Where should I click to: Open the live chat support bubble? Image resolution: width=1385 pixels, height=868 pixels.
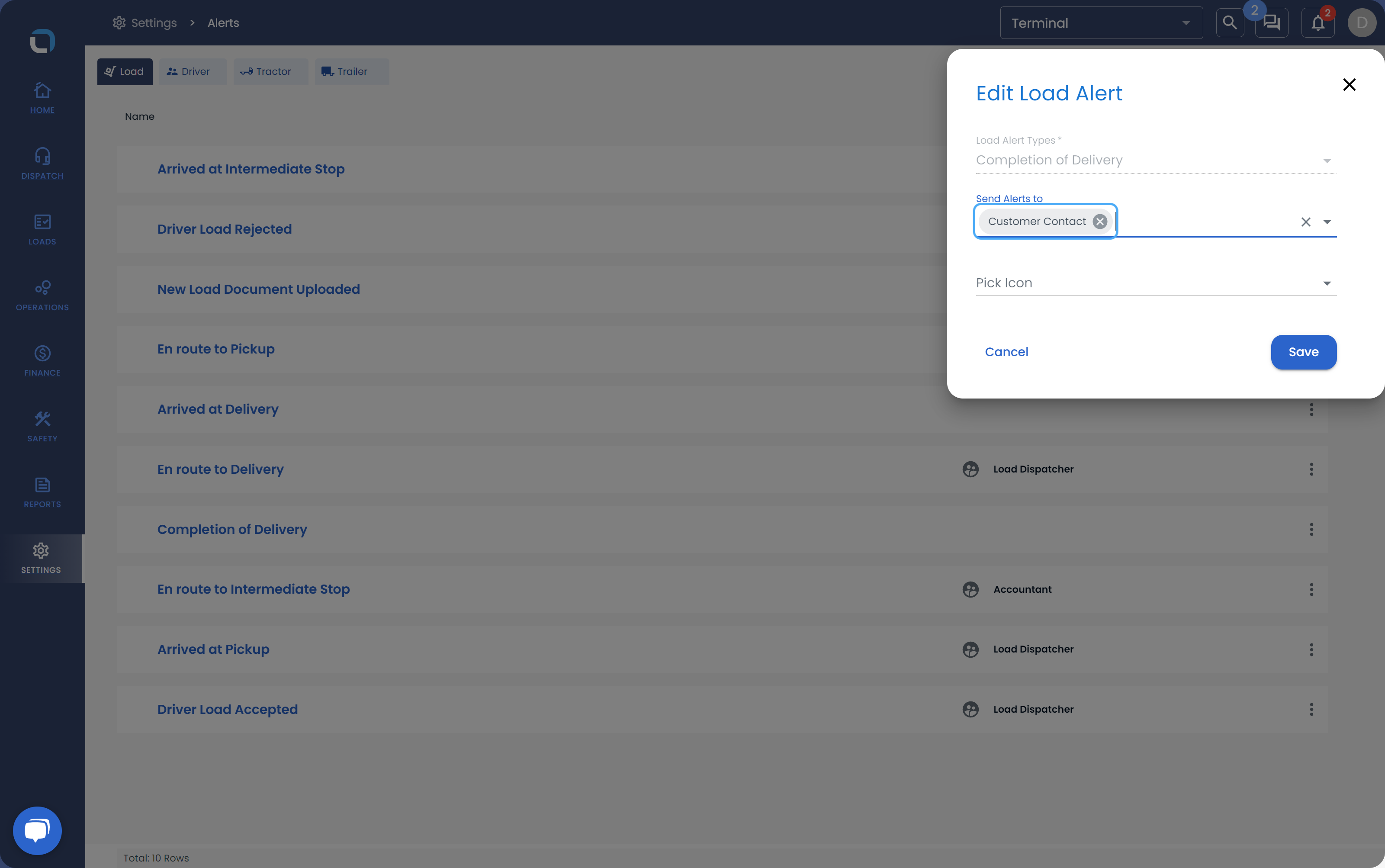click(37, 831)
